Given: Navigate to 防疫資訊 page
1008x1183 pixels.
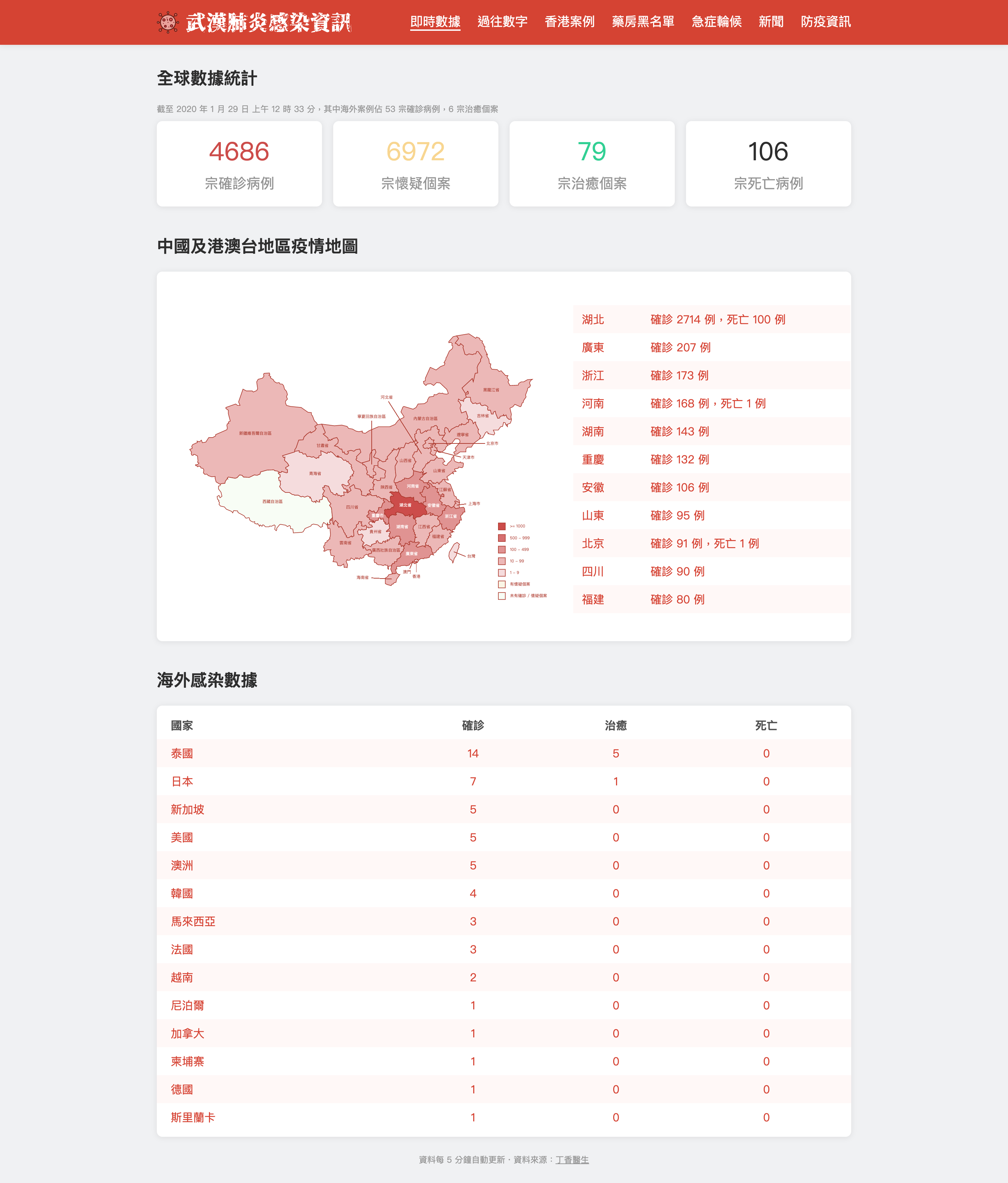Looking at the screenshot, I should tap(826, 22).
